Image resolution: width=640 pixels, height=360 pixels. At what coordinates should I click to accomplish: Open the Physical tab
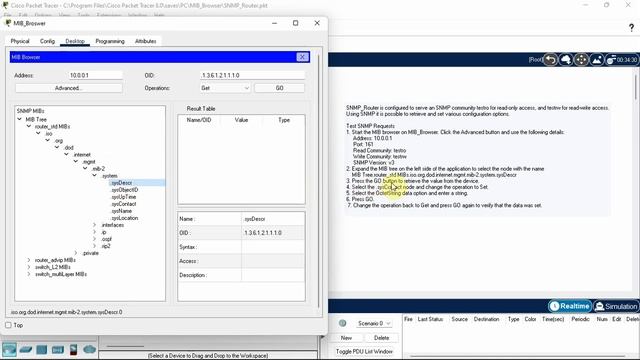coord(20,41)
